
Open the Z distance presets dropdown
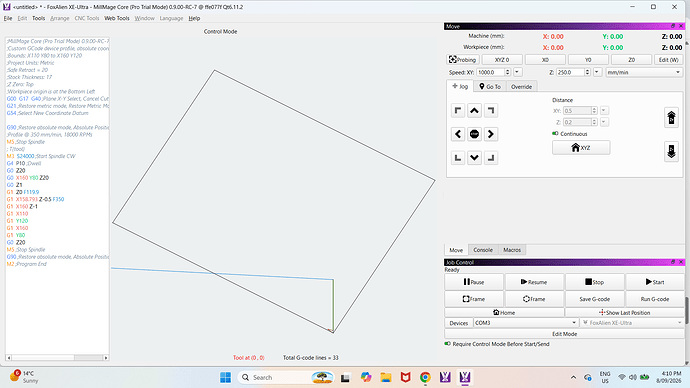coord(604,122)
